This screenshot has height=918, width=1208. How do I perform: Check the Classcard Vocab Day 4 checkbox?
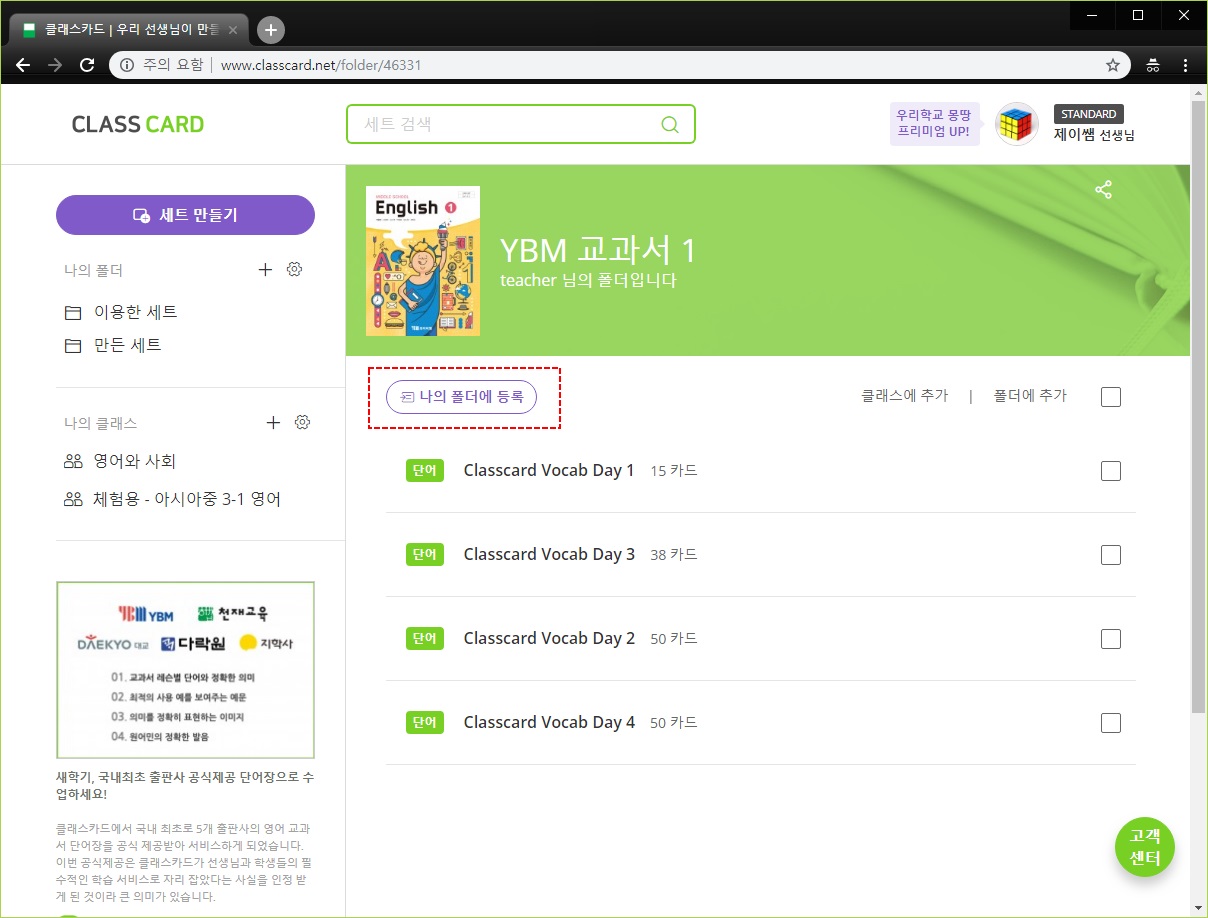click(x=1111, y=723)
